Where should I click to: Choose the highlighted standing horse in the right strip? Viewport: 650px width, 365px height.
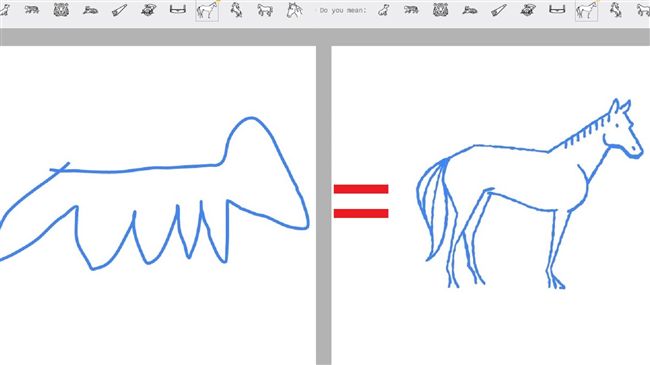point(586,10)
